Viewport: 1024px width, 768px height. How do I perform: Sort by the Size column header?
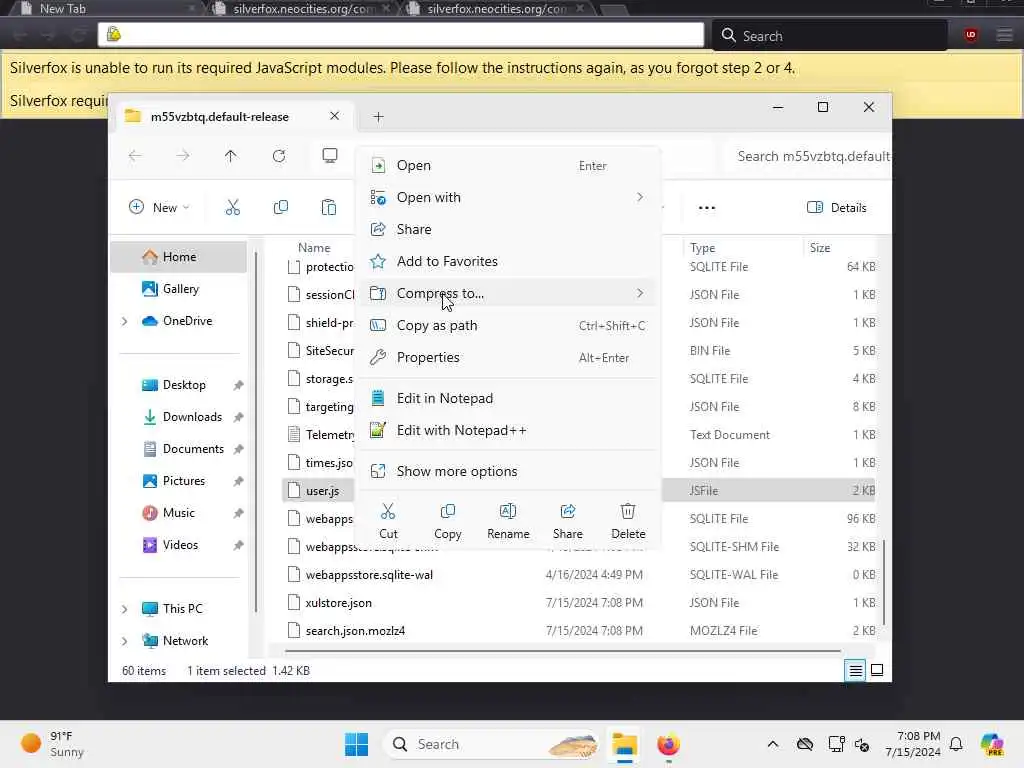click(840, 248)
